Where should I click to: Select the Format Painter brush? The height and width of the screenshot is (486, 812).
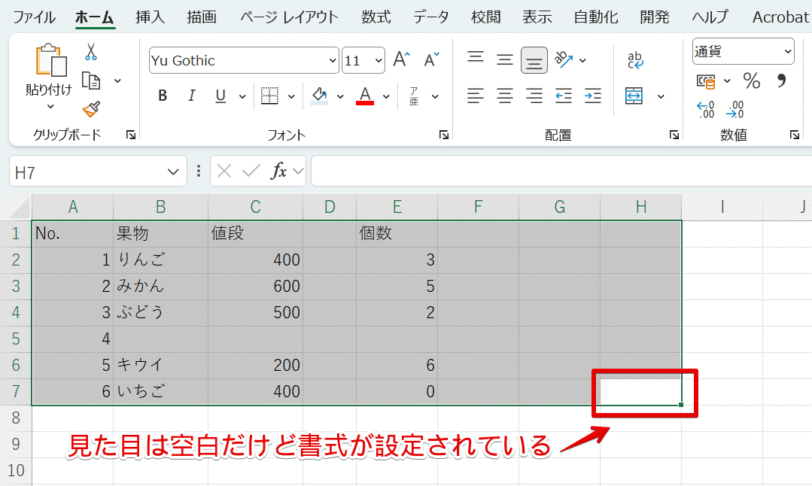[x=91, y=109]
